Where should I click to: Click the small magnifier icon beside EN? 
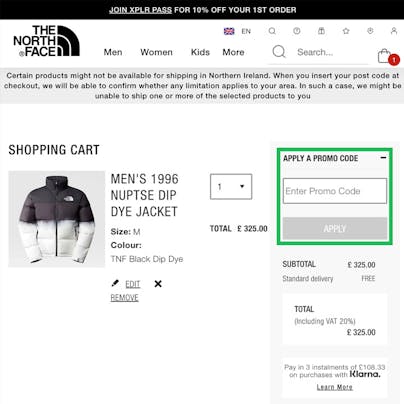(272, 31)
